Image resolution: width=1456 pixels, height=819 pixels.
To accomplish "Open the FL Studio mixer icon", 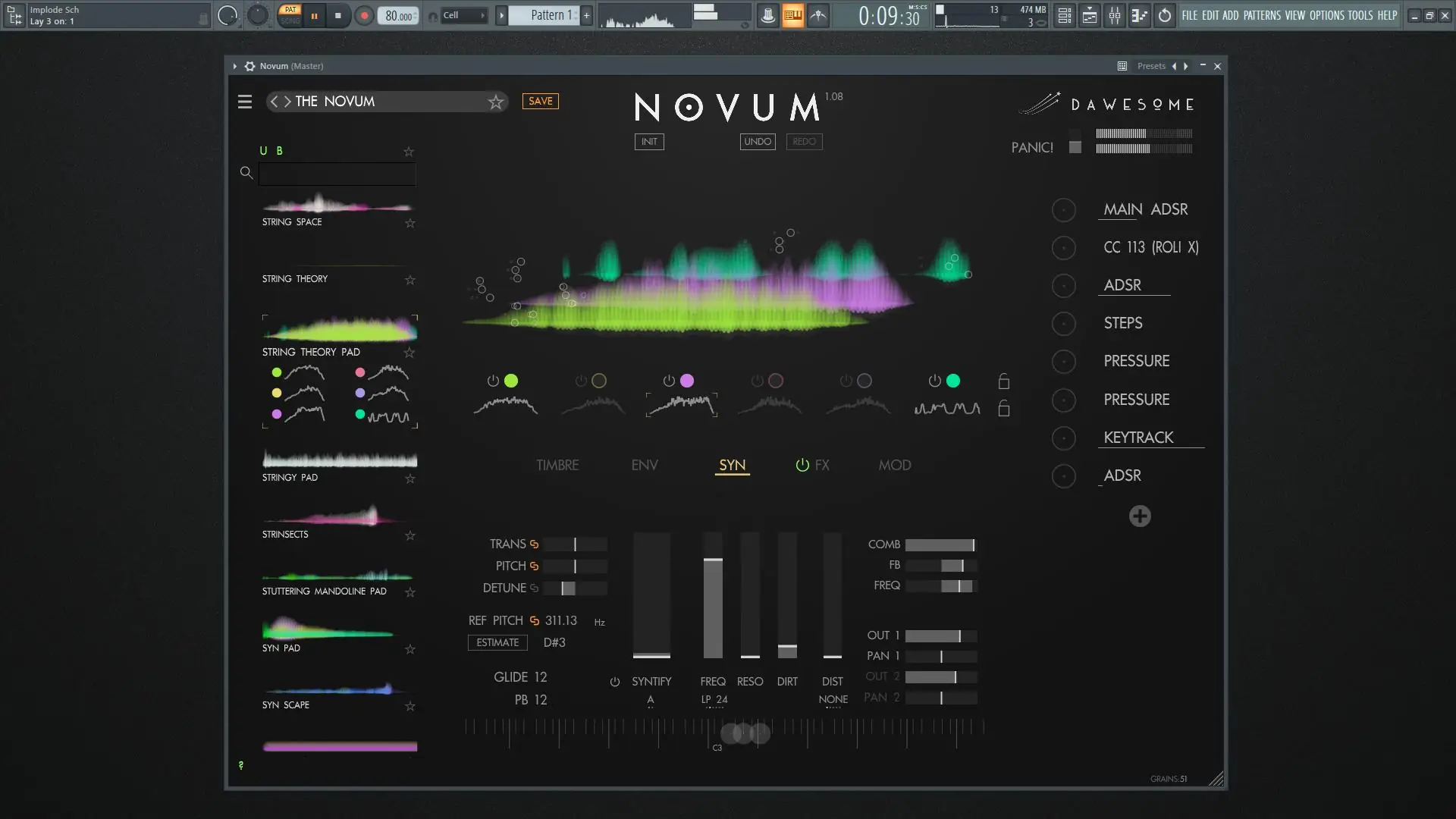I will click(x=1114, y=15).
